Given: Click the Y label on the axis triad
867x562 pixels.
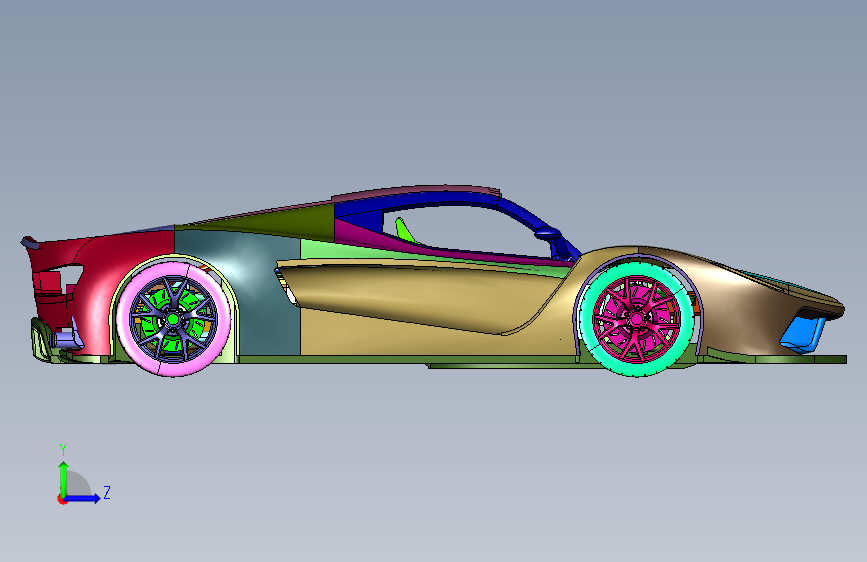Looking at the screenshot, I should 63,450.
